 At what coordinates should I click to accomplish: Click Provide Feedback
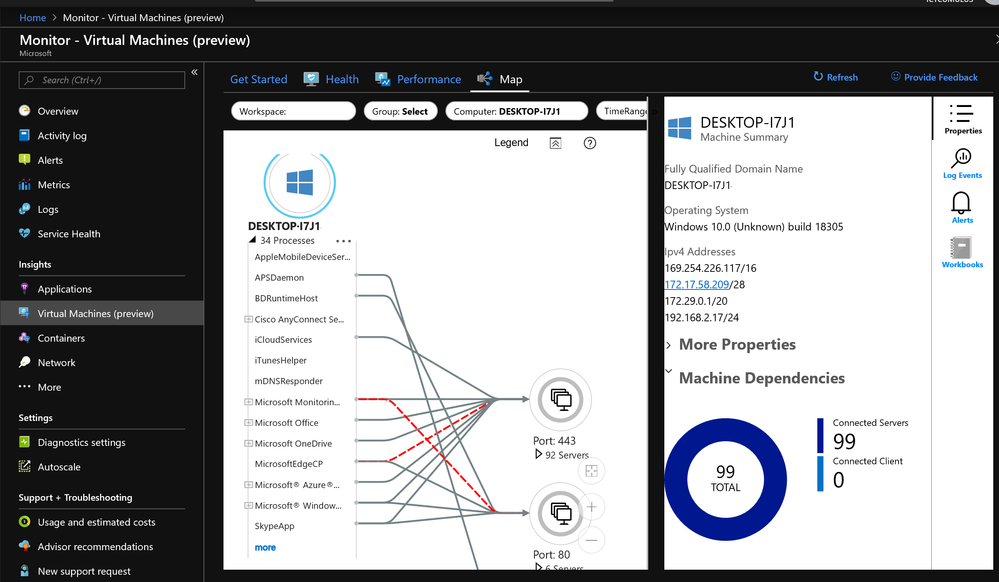click(x=934, y=77)
